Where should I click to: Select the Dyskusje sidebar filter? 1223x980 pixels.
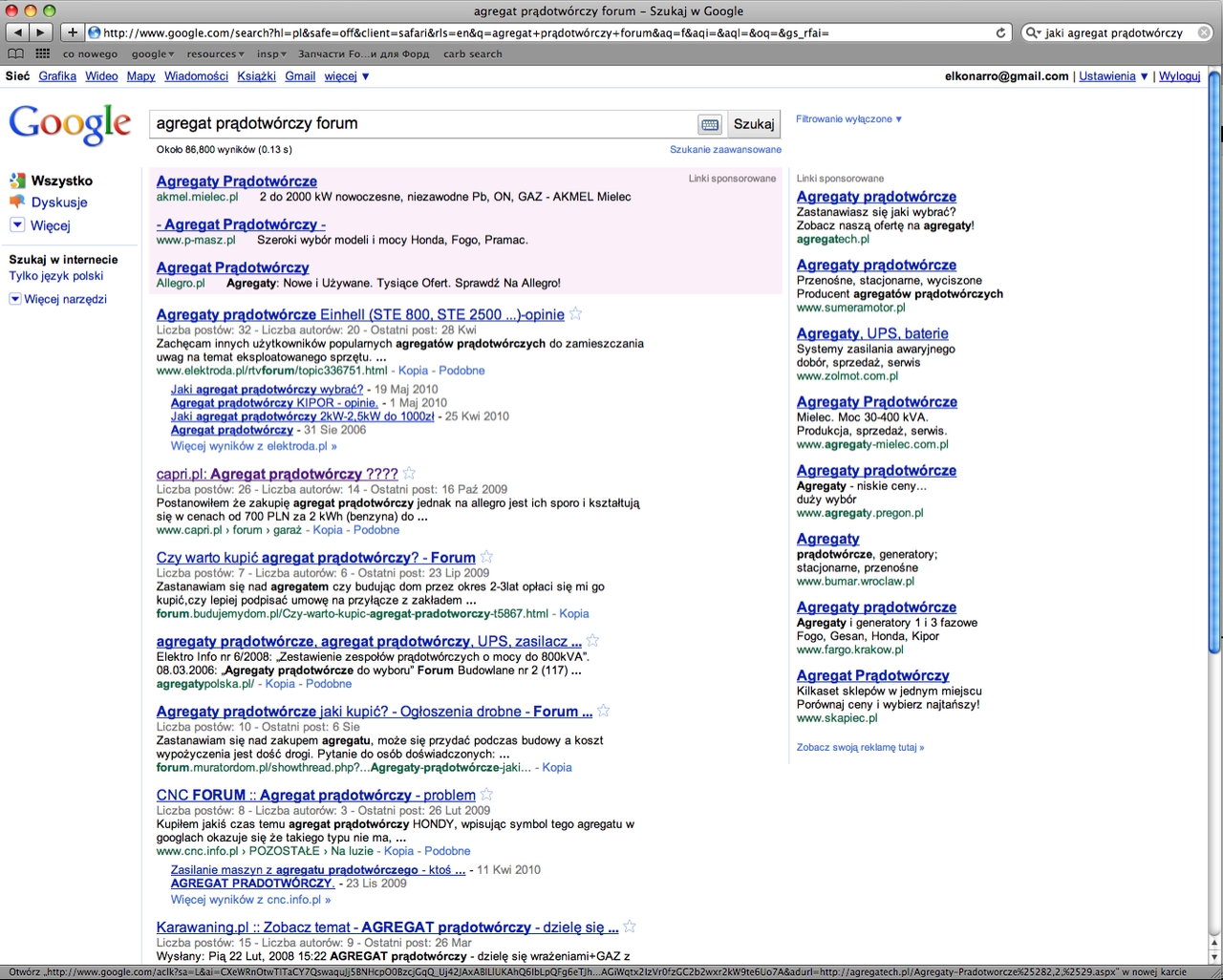click(58, 202)
